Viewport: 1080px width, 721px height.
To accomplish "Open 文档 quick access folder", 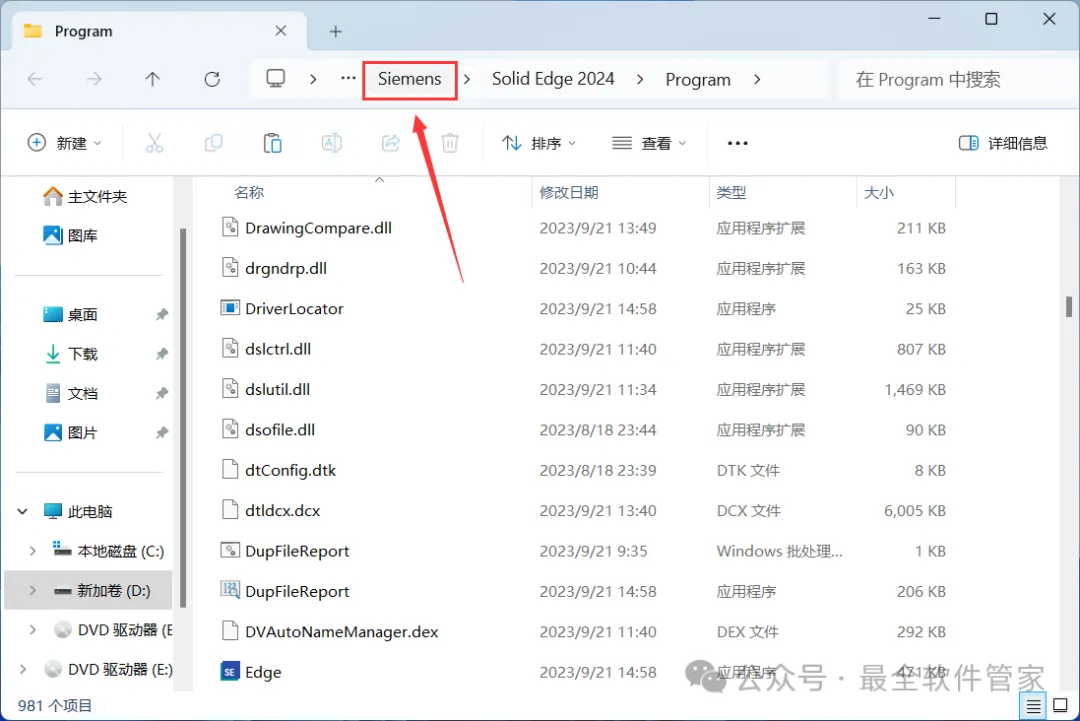I will (x=71, y=393).
